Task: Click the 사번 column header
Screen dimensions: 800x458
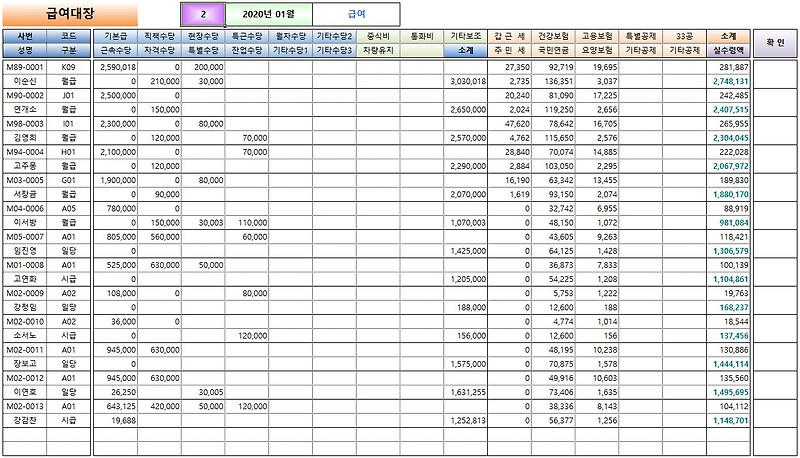Action: 24,36
